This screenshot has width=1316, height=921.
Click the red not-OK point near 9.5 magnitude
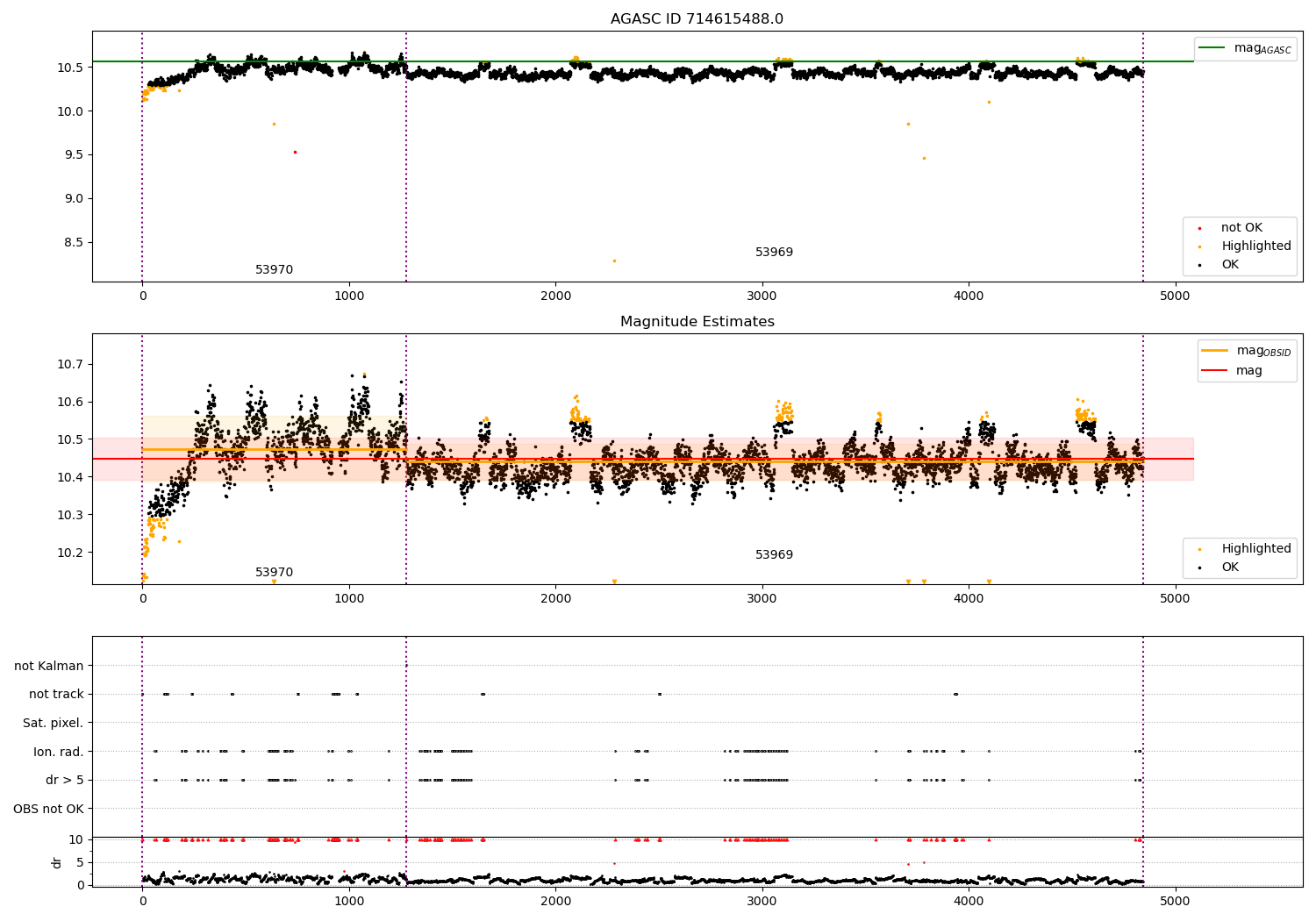(295, 152)
